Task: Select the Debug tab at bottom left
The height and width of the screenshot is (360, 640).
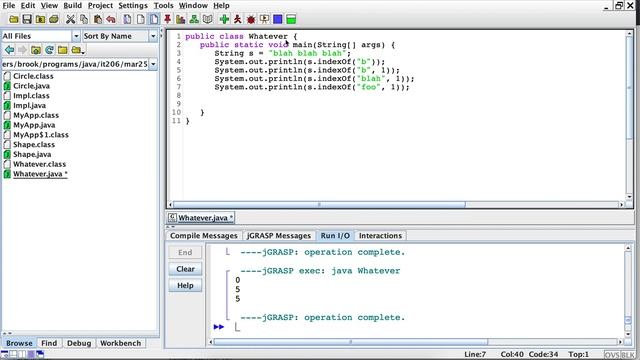Action: (x=79, y=343)
